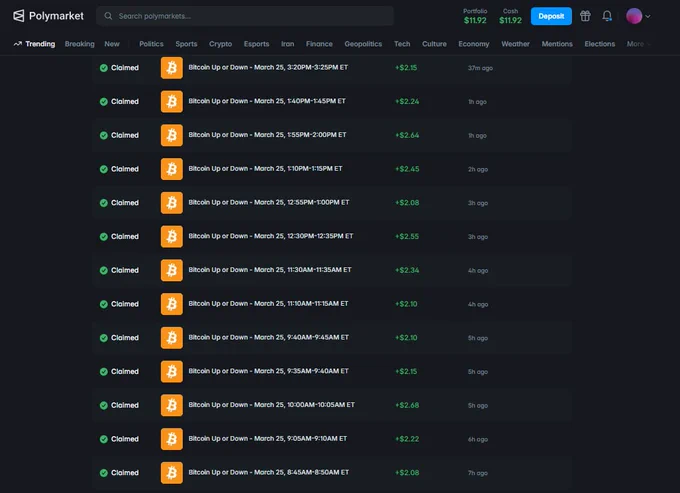Open the More categories dropdown

[x=638, y=44]
